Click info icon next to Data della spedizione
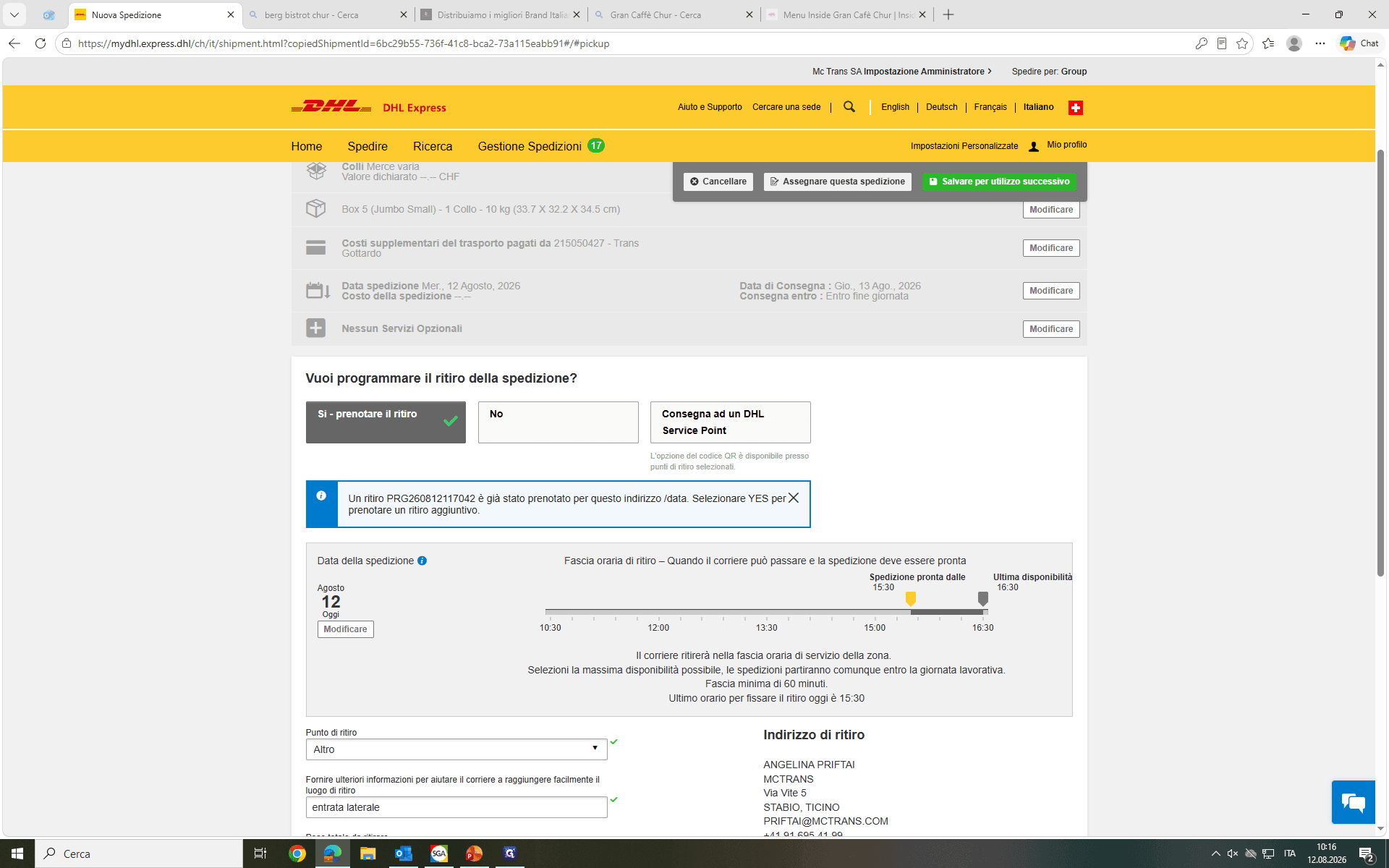This screenshot has height=868, width=1389. pos(422,561)
